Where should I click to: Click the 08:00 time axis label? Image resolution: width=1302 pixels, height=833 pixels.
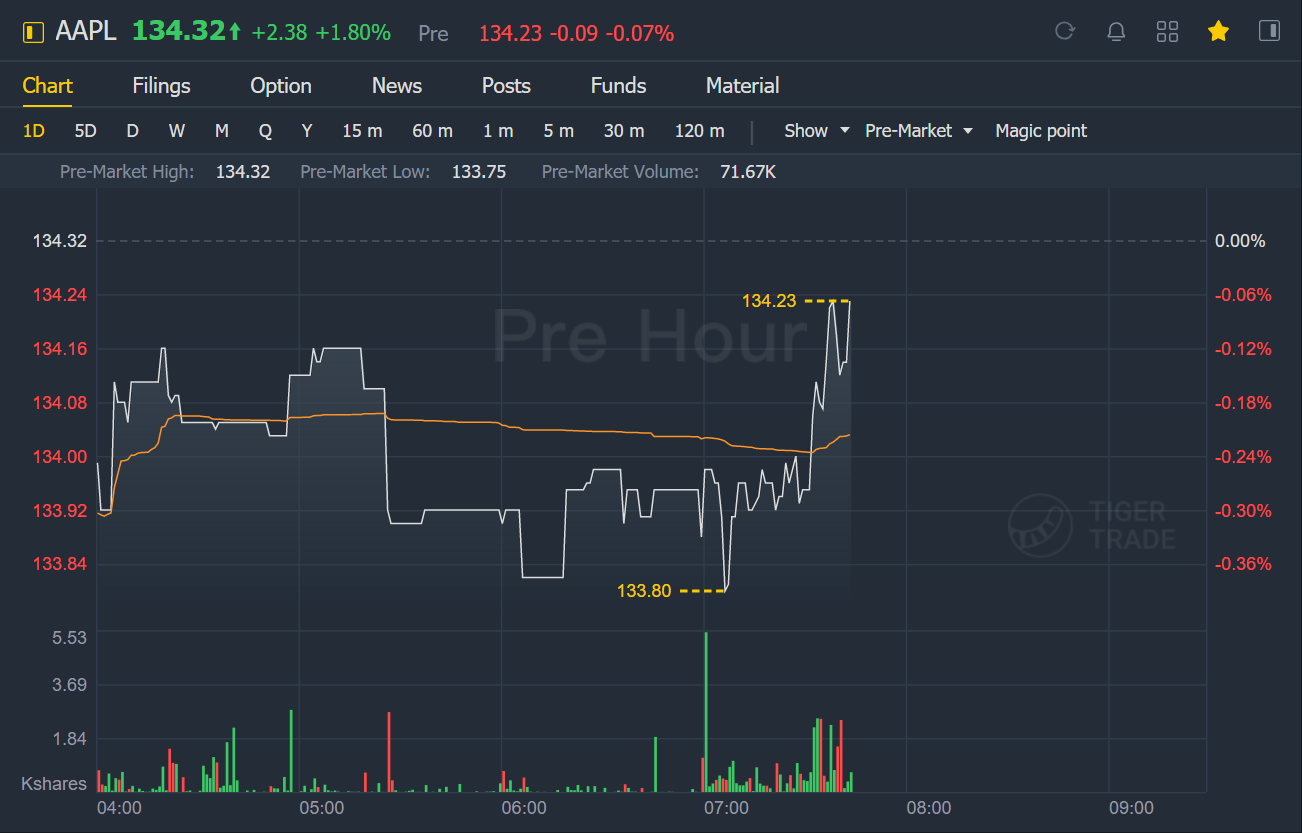click(x=928, y=808)
